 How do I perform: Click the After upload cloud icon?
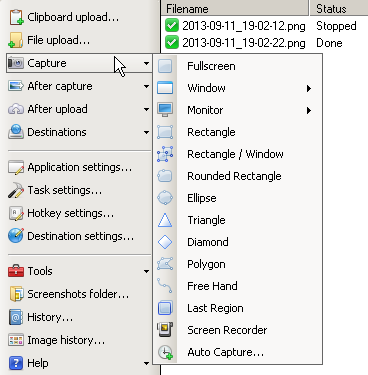pyautogui.click(x=16, y=109)
